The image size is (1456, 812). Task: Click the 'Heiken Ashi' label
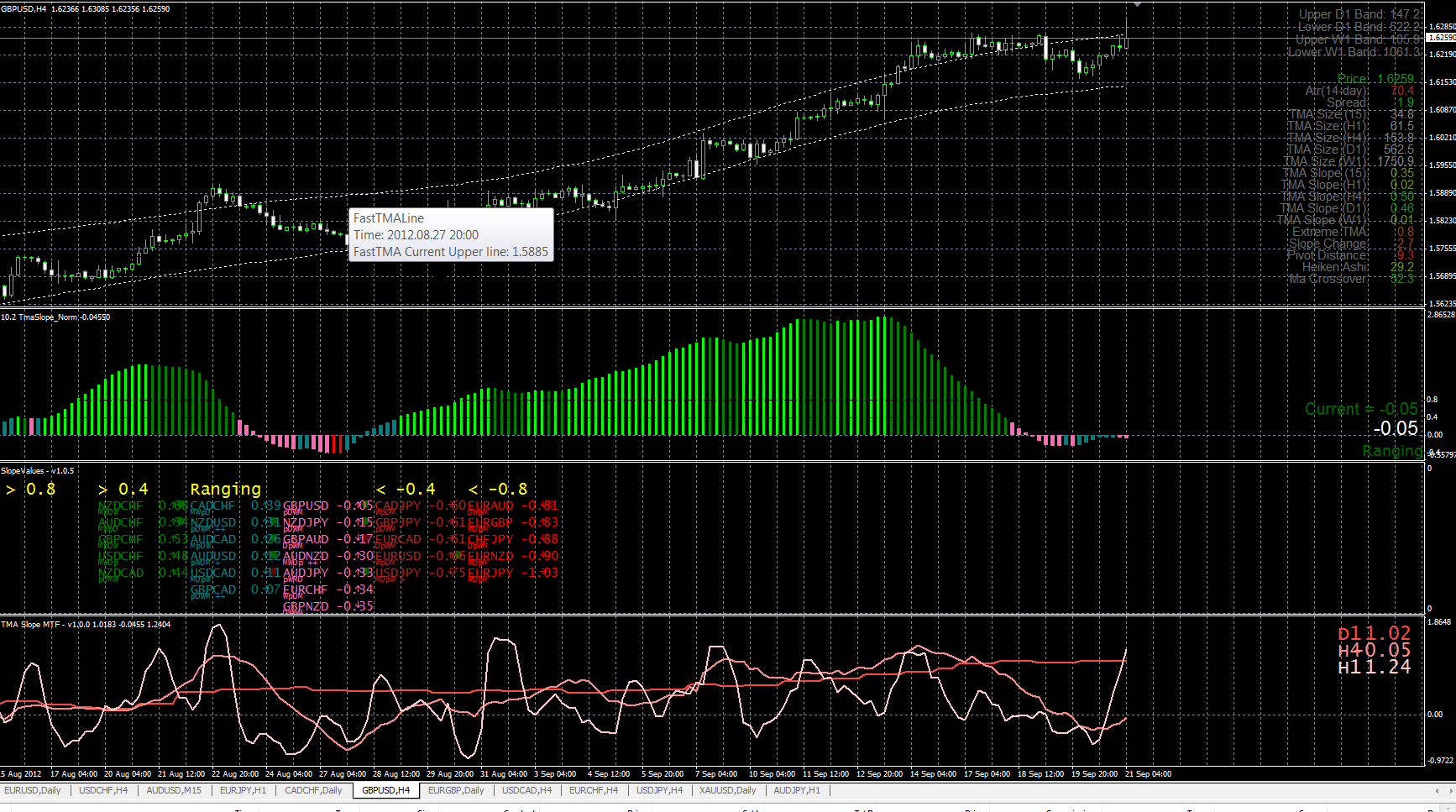1335,267
